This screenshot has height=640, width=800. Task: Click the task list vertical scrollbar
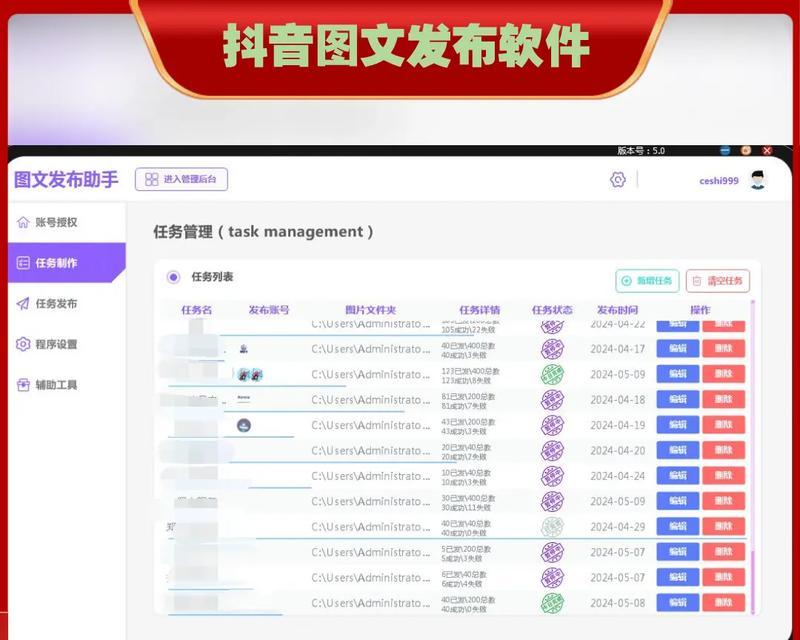pos(753,457)
